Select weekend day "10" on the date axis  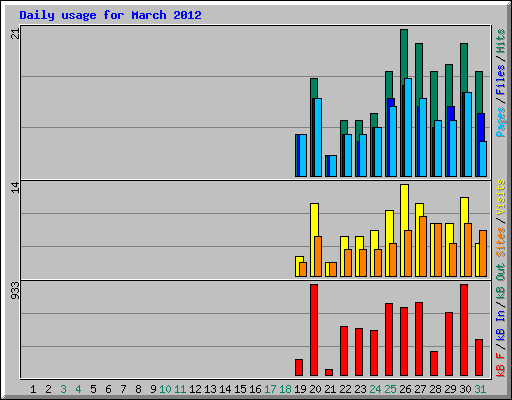coord(165,389)
